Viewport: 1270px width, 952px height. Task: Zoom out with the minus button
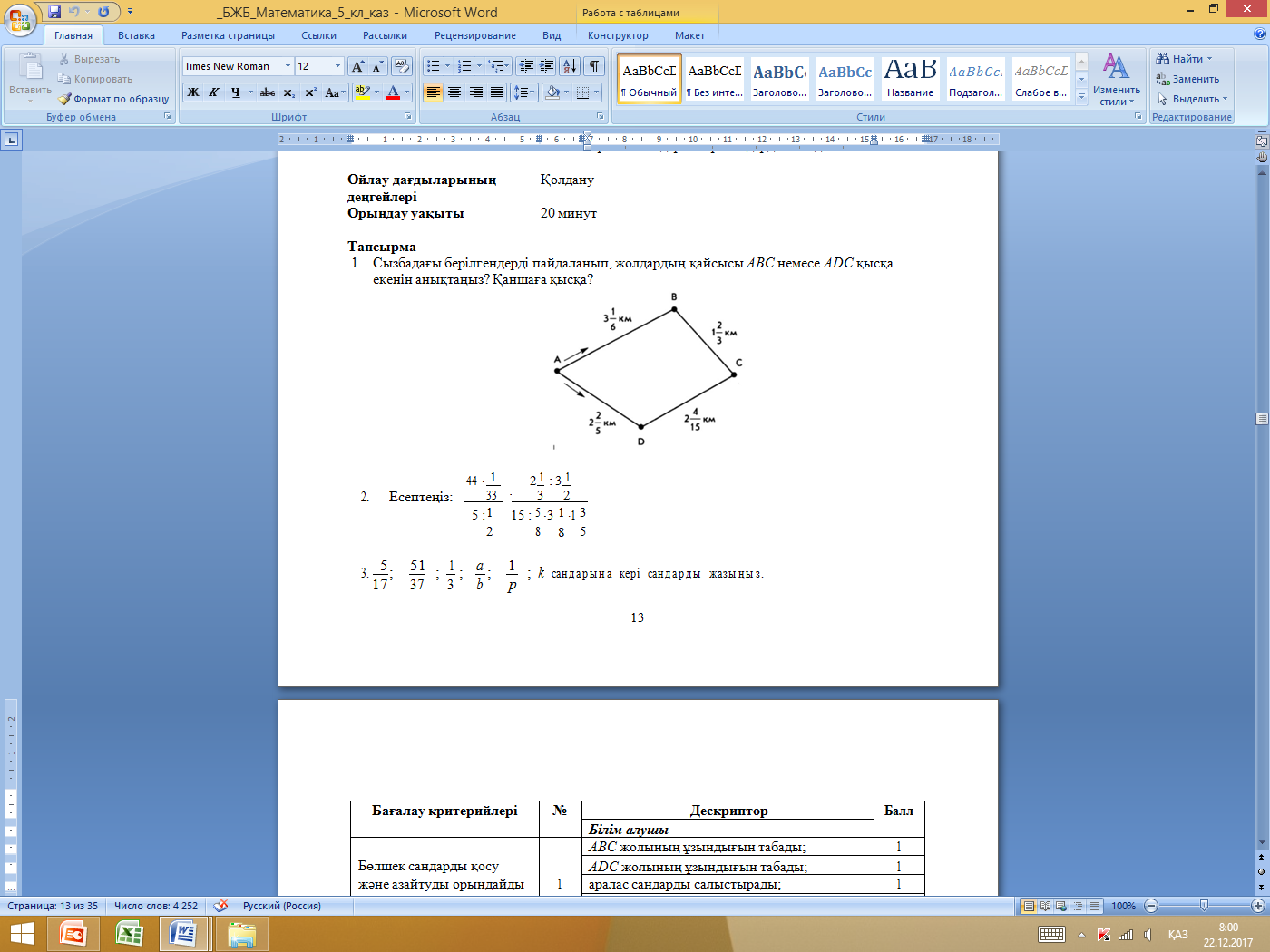[1151, 906]
